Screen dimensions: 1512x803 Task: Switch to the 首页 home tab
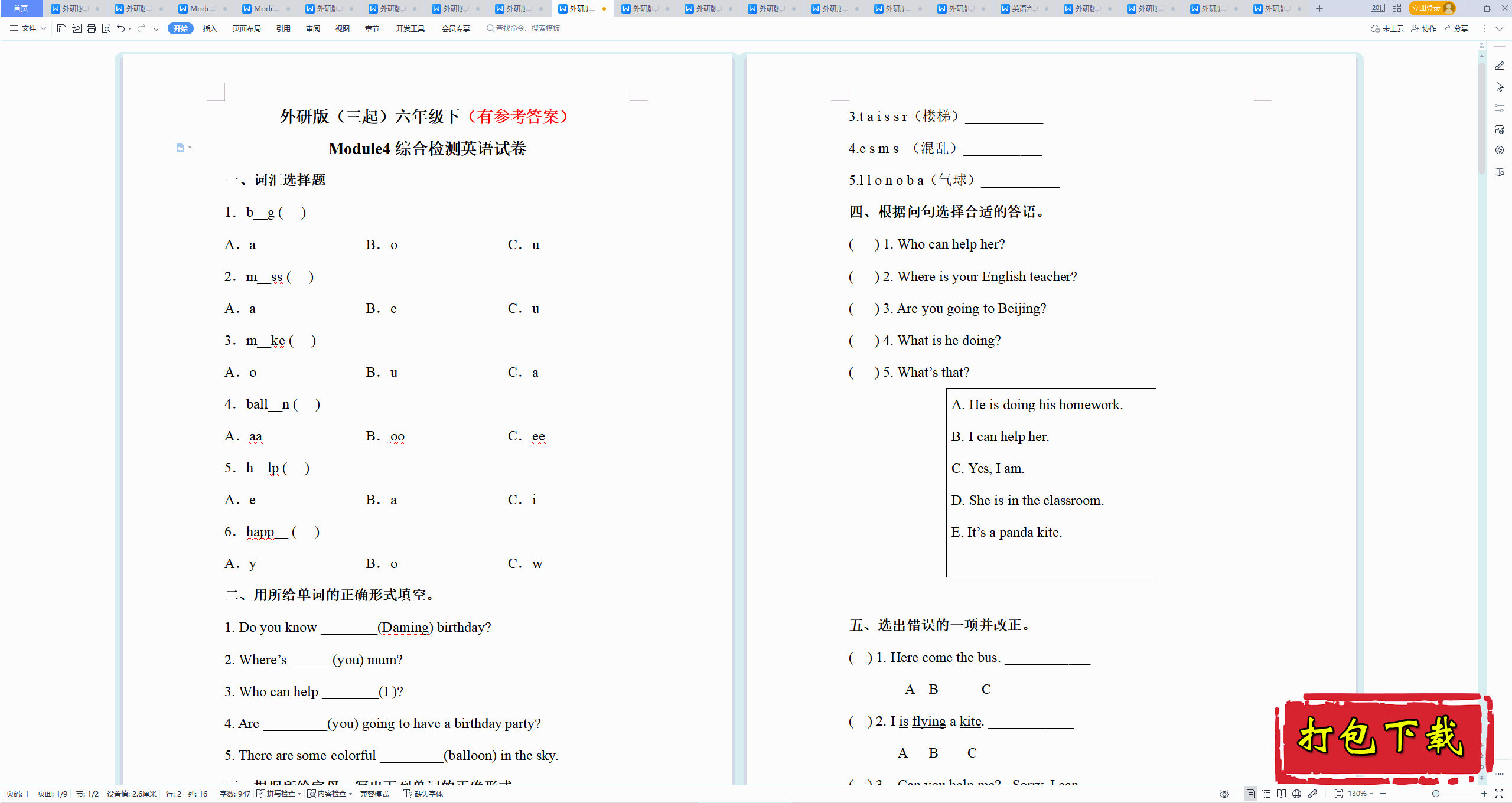[21, 8]
